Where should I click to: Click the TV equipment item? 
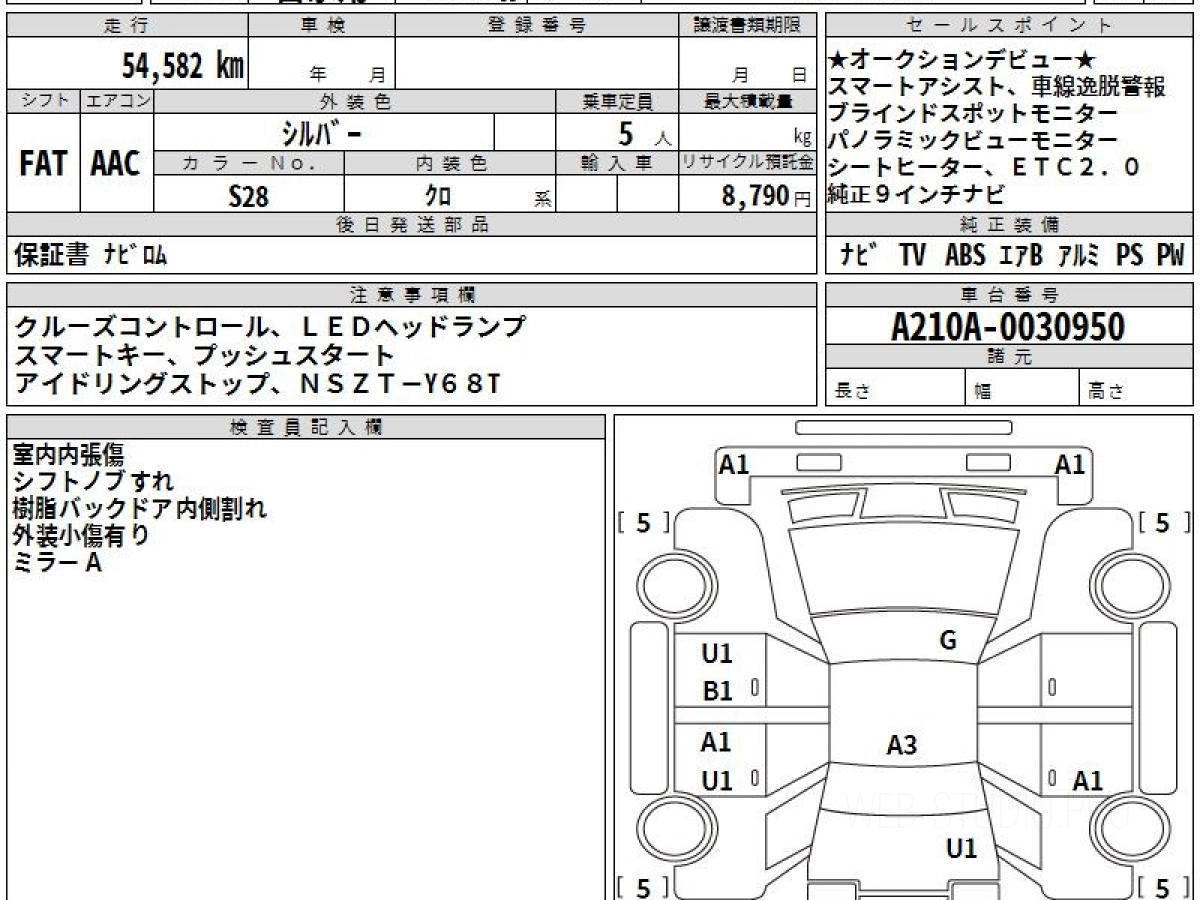point(912,256)
